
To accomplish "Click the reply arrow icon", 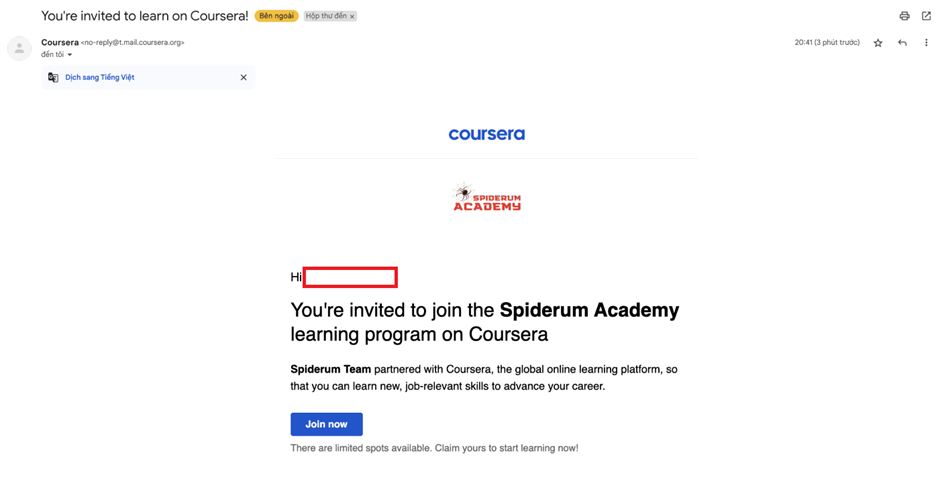I will coord(902,43).
